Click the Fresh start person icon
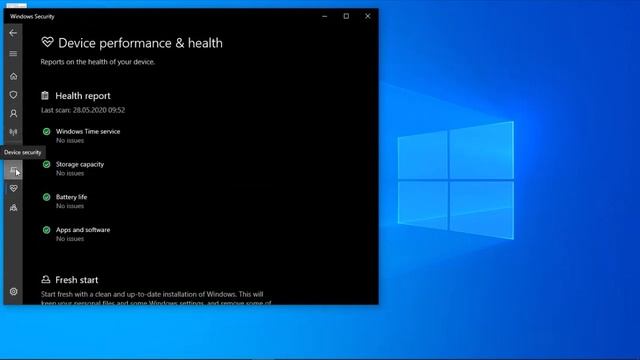 [46, 280]
